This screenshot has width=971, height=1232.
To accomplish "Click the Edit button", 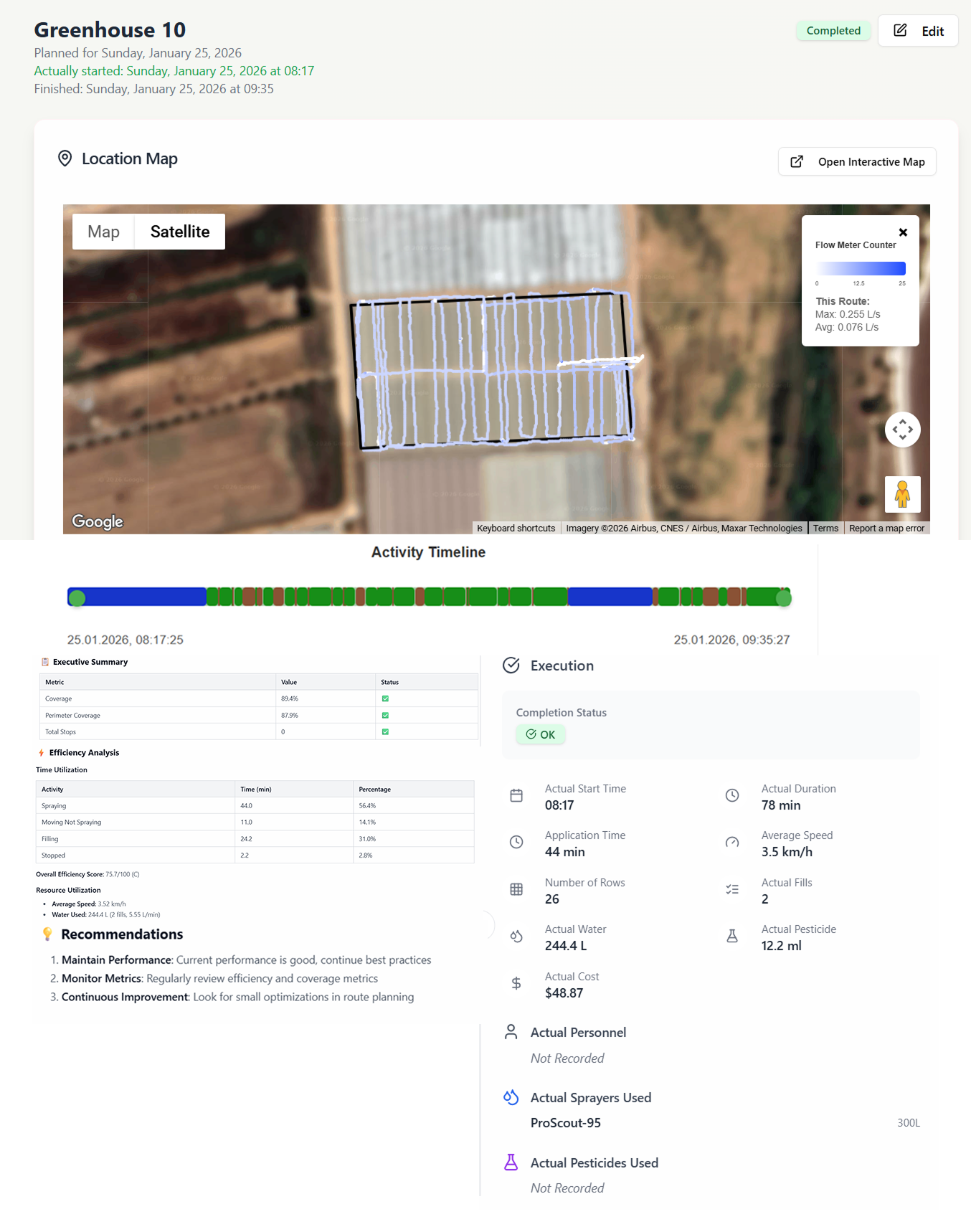I will point(918,31).
